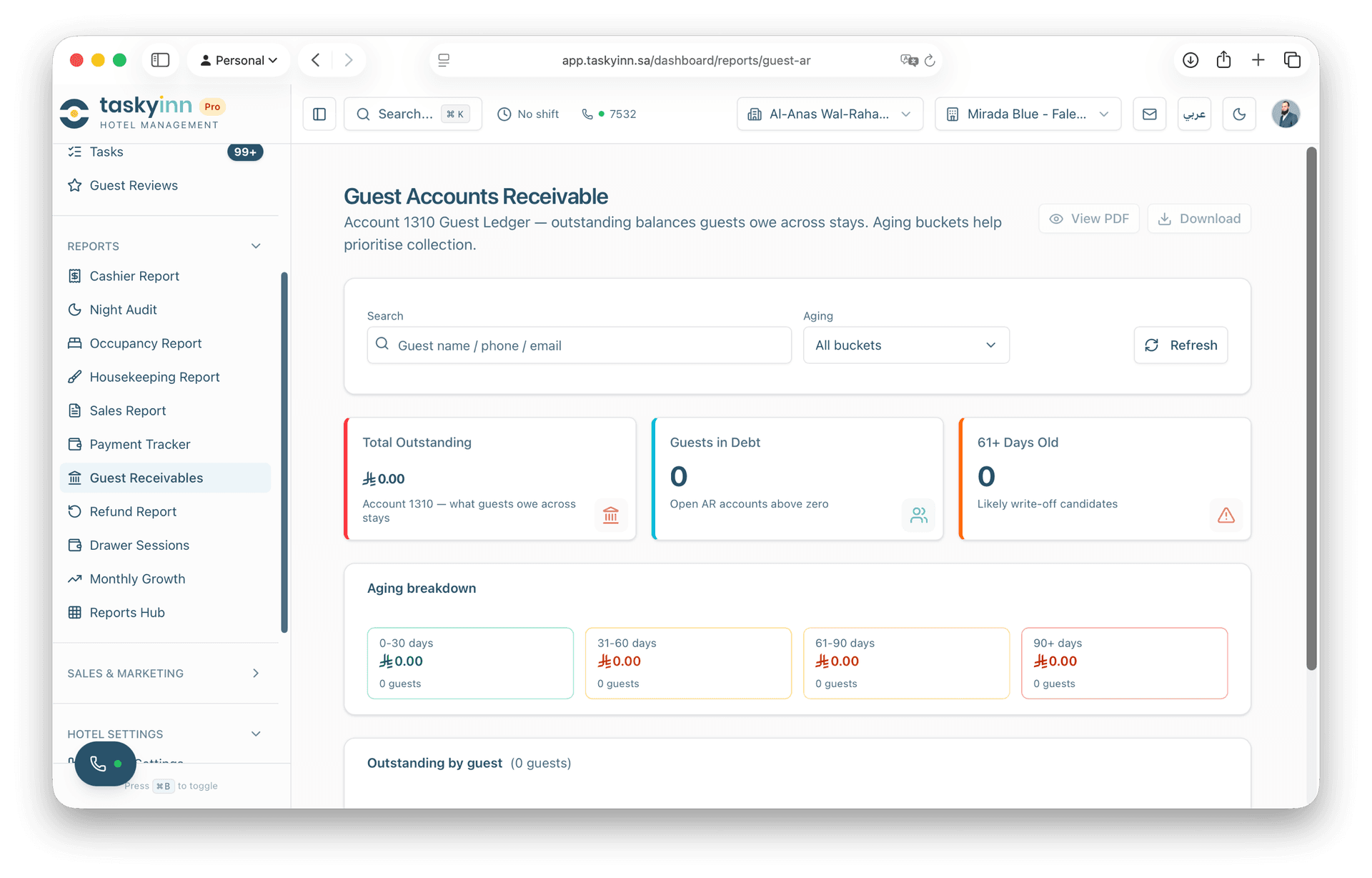Click guest name search field
The image size is (1372, 878).
pyautogui.click(x=579, y=345)
